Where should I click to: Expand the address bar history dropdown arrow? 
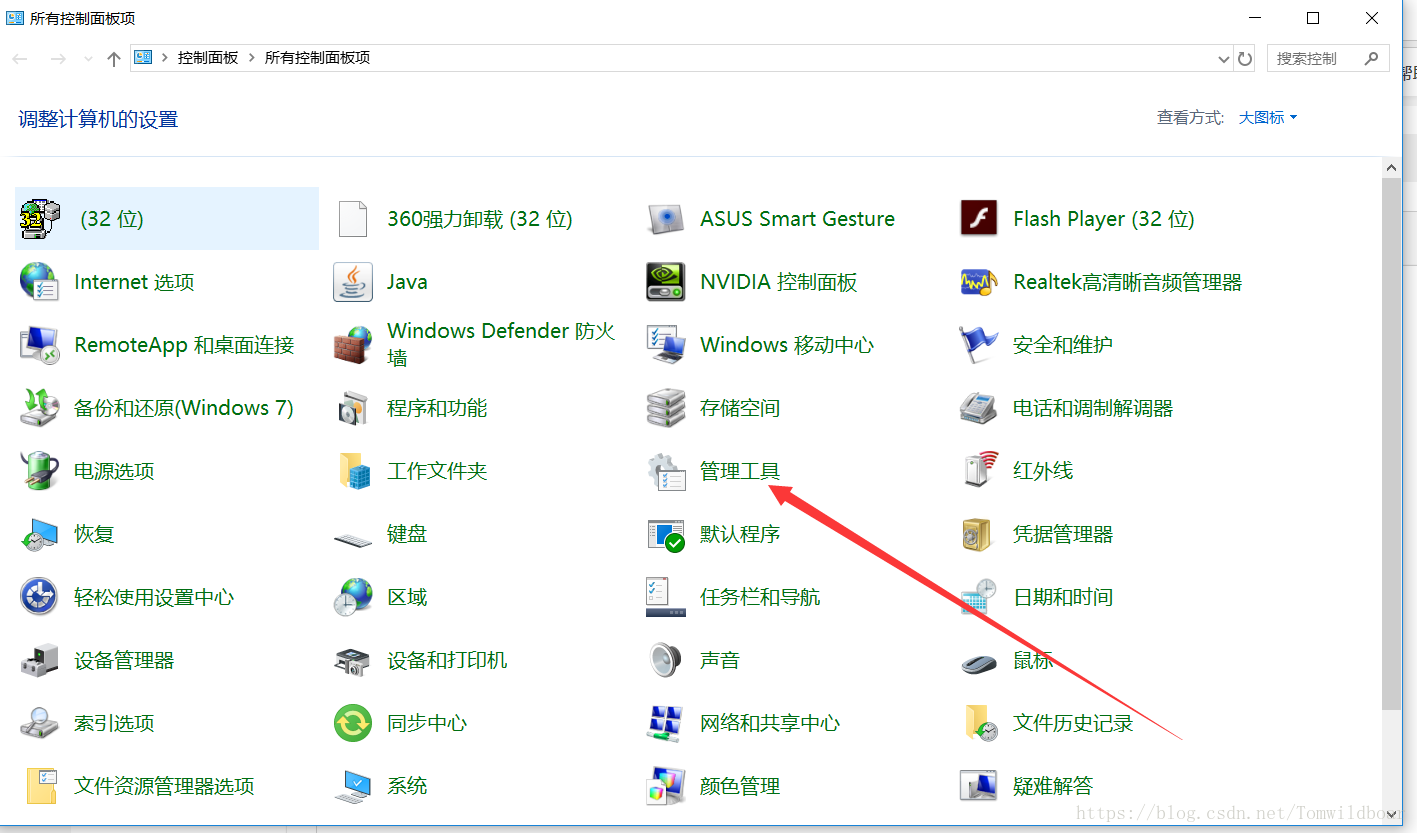tap(1224, 59)
